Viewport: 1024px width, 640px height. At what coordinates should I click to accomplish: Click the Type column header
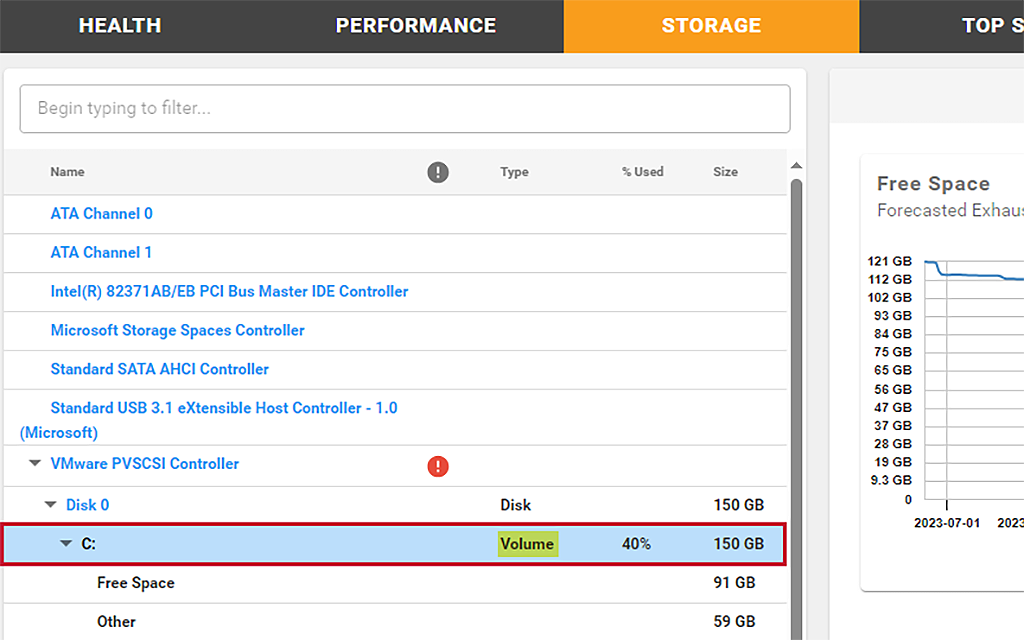514,172
